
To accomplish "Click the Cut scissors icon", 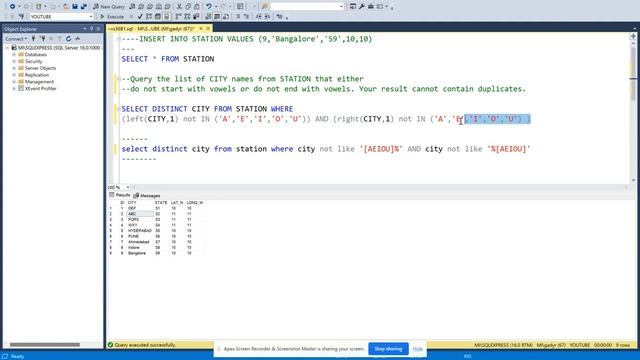I will point(179,7).
